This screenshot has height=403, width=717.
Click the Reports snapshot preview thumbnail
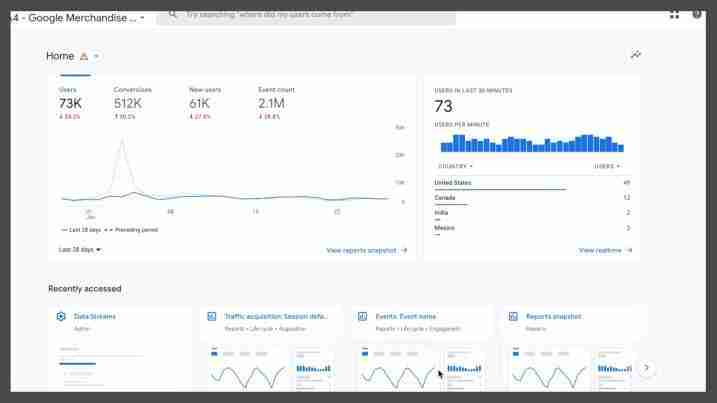click(x=572, y=368)
